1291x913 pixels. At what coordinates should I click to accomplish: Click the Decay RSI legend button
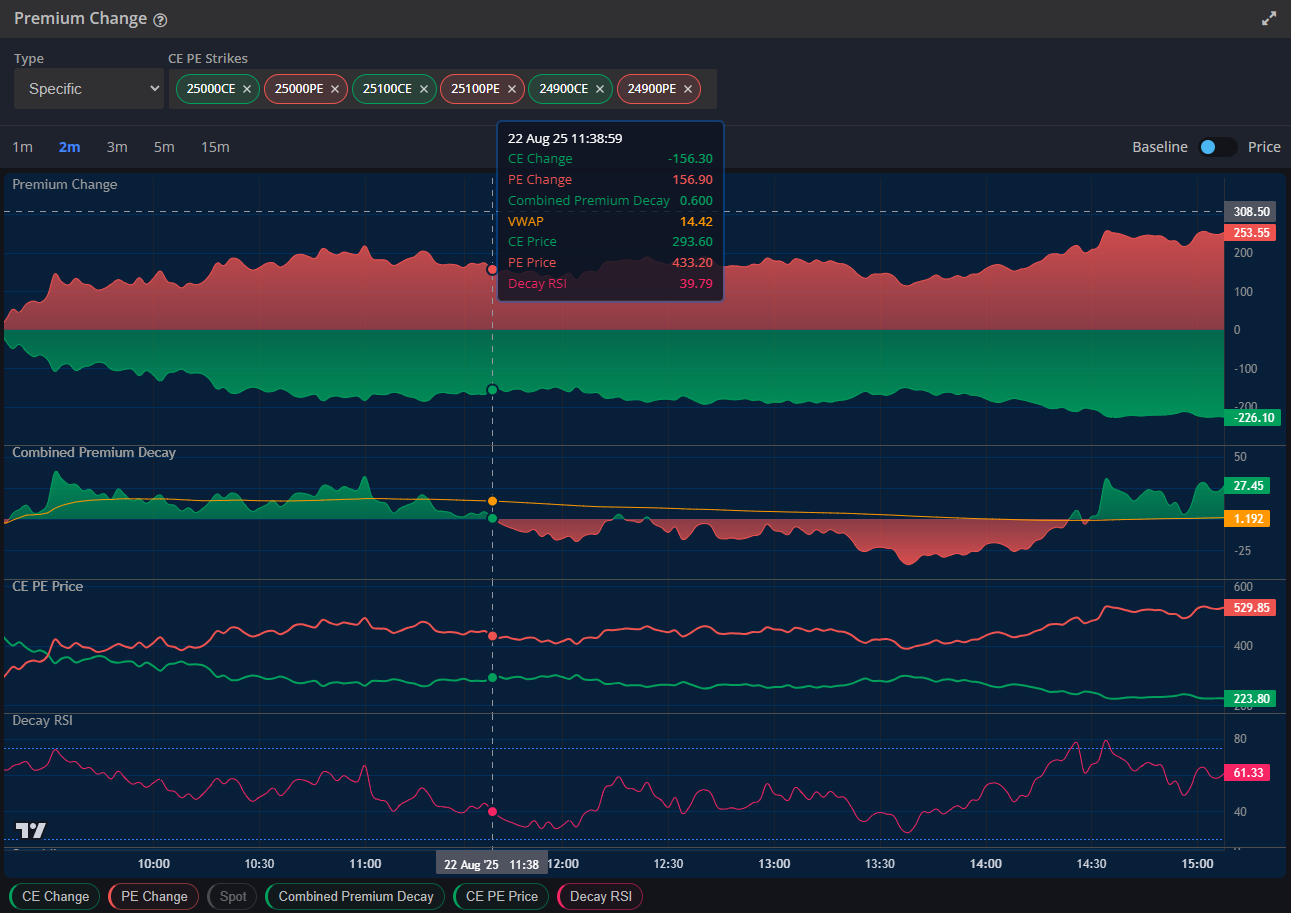click(x=600, y=896)
